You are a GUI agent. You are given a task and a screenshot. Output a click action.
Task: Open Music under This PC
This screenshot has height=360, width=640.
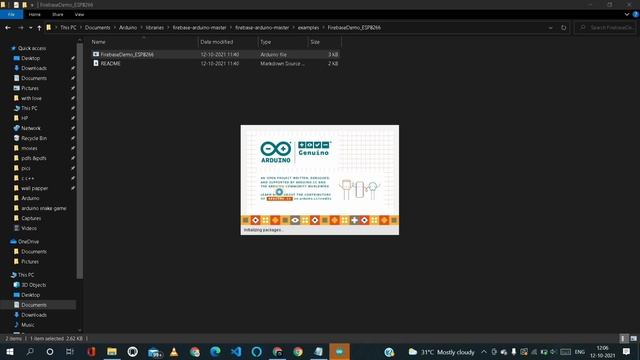28,325
